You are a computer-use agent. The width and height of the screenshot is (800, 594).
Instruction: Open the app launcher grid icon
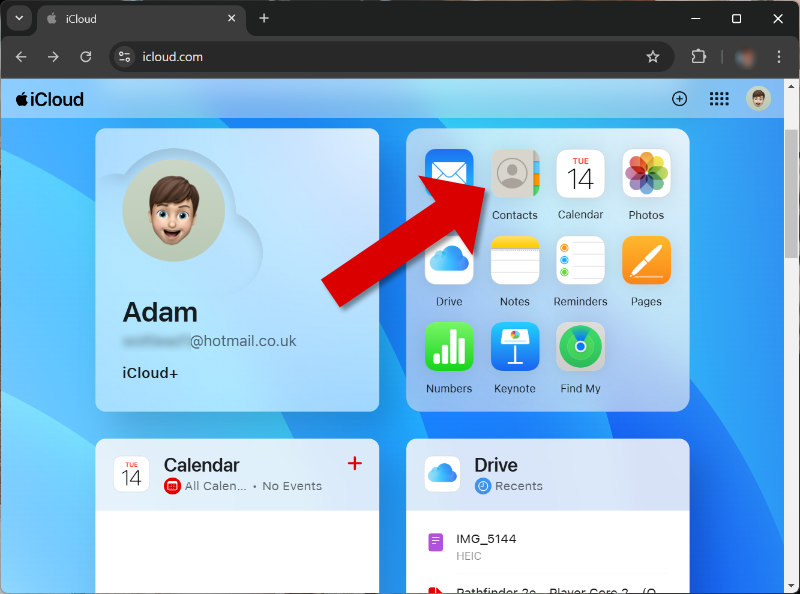(x=719, y=98)
